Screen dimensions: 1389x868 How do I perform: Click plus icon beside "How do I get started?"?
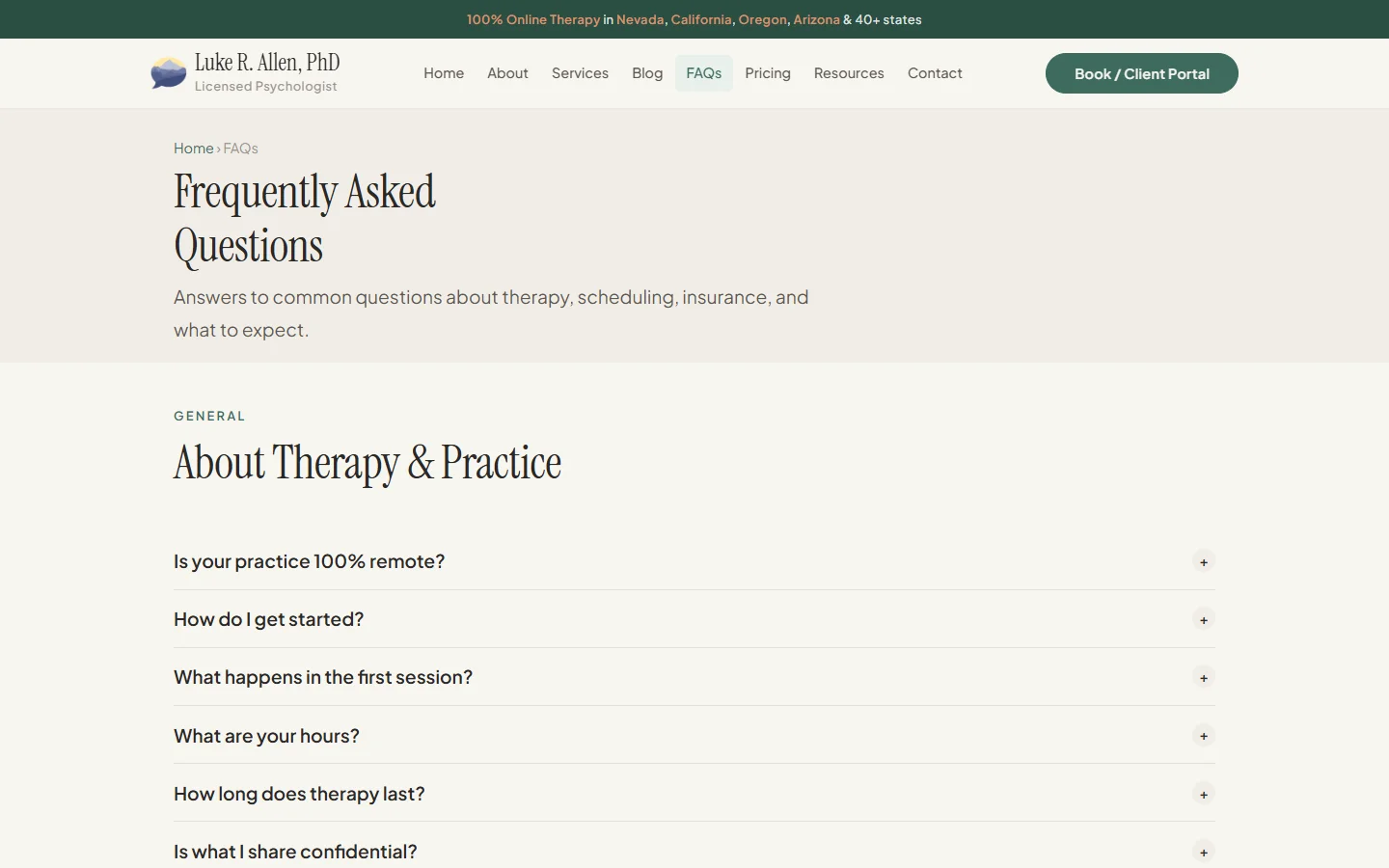point(1203,620)
